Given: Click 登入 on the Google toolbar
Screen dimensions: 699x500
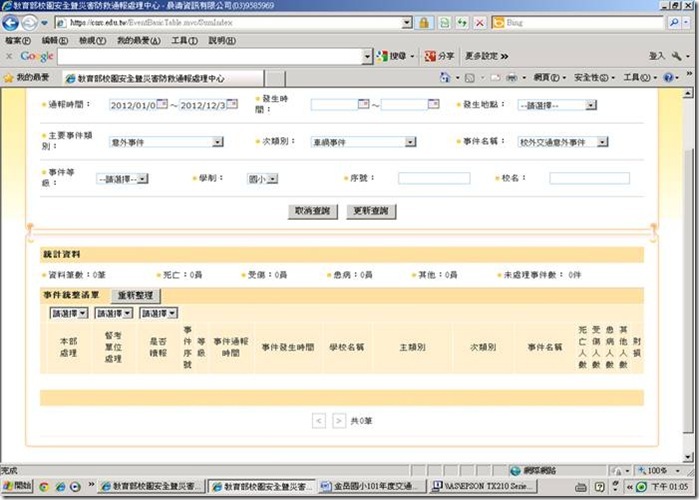Looking at the screenshot, I should pyautogui.click(x=656, y=56).
